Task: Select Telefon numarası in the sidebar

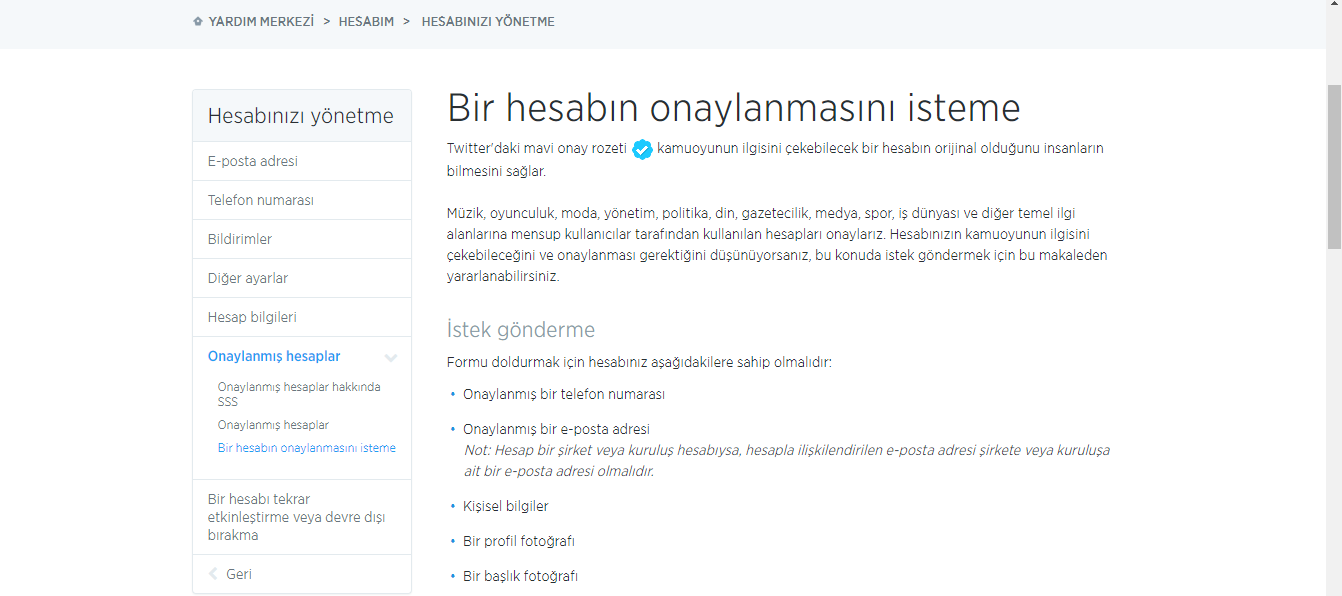Action: point(301,200)
